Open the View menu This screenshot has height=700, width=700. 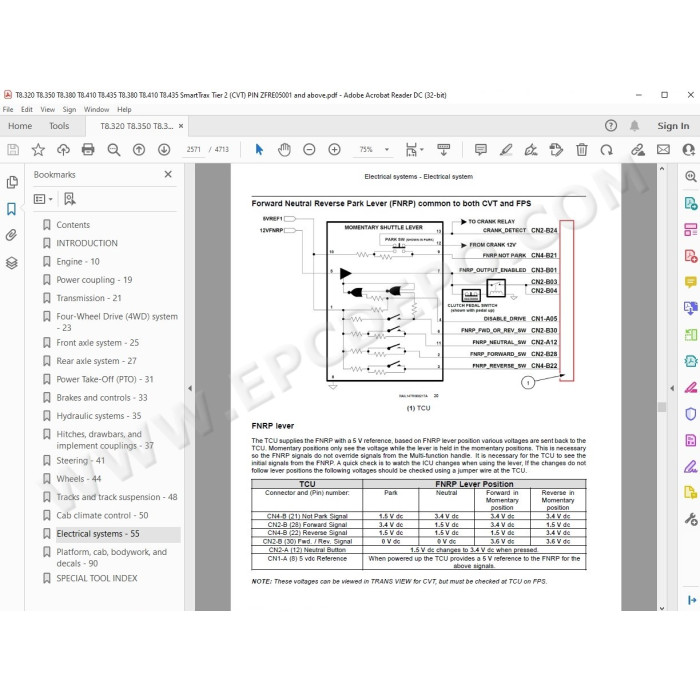(48, 109)
